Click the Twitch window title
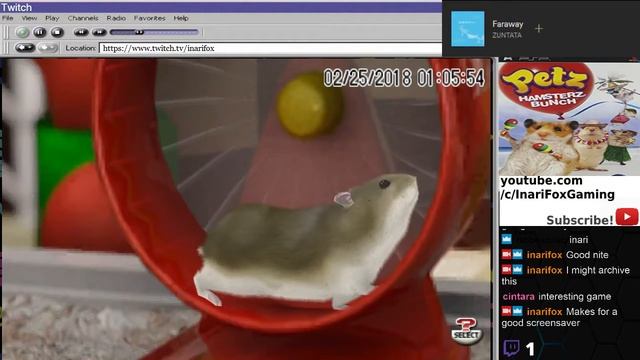This screenshot has width=640, height=360. coord(16,7)
